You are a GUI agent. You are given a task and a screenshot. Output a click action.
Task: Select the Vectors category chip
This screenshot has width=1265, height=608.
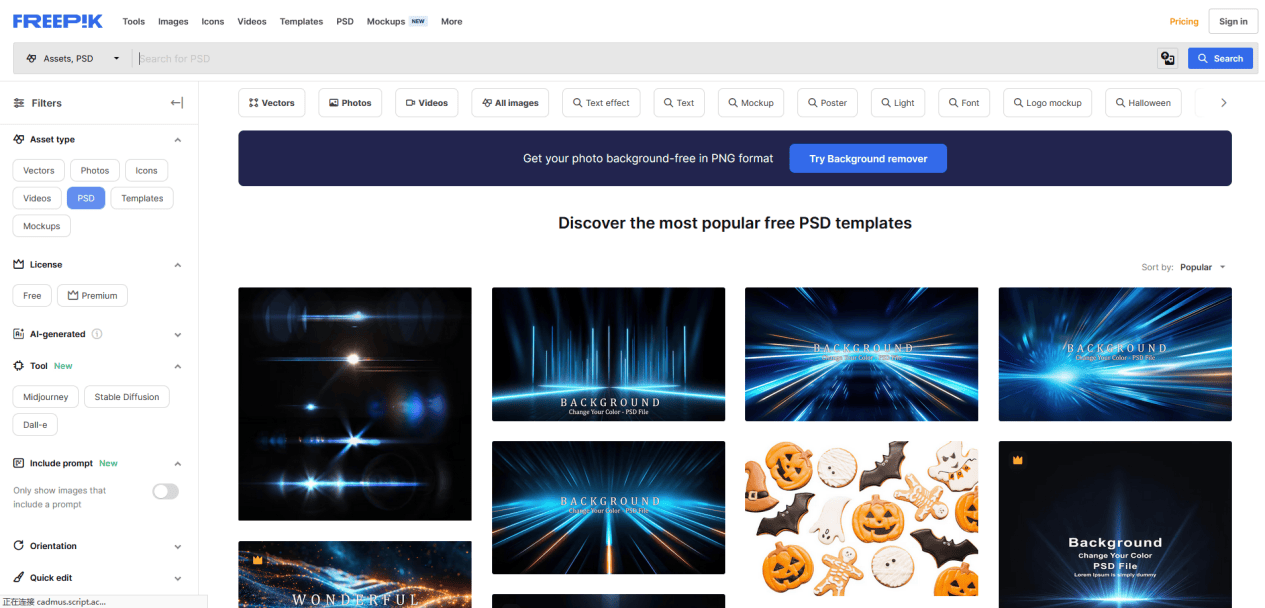pos(271,103)
